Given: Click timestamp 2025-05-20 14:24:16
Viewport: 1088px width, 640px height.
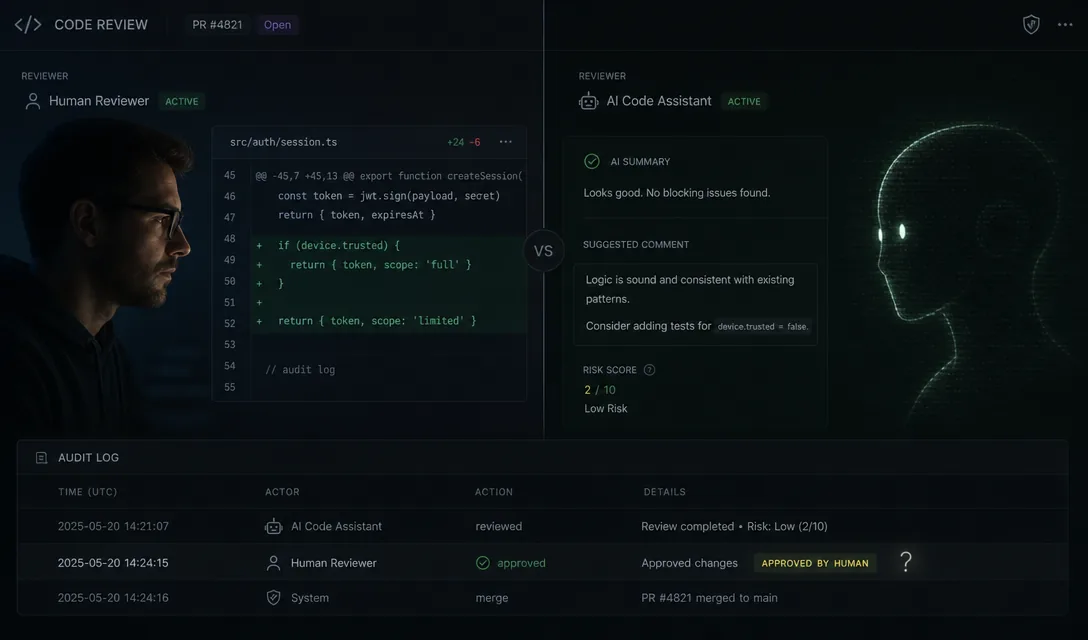Looking at the screenshot, I should click(x=113, y=598).
